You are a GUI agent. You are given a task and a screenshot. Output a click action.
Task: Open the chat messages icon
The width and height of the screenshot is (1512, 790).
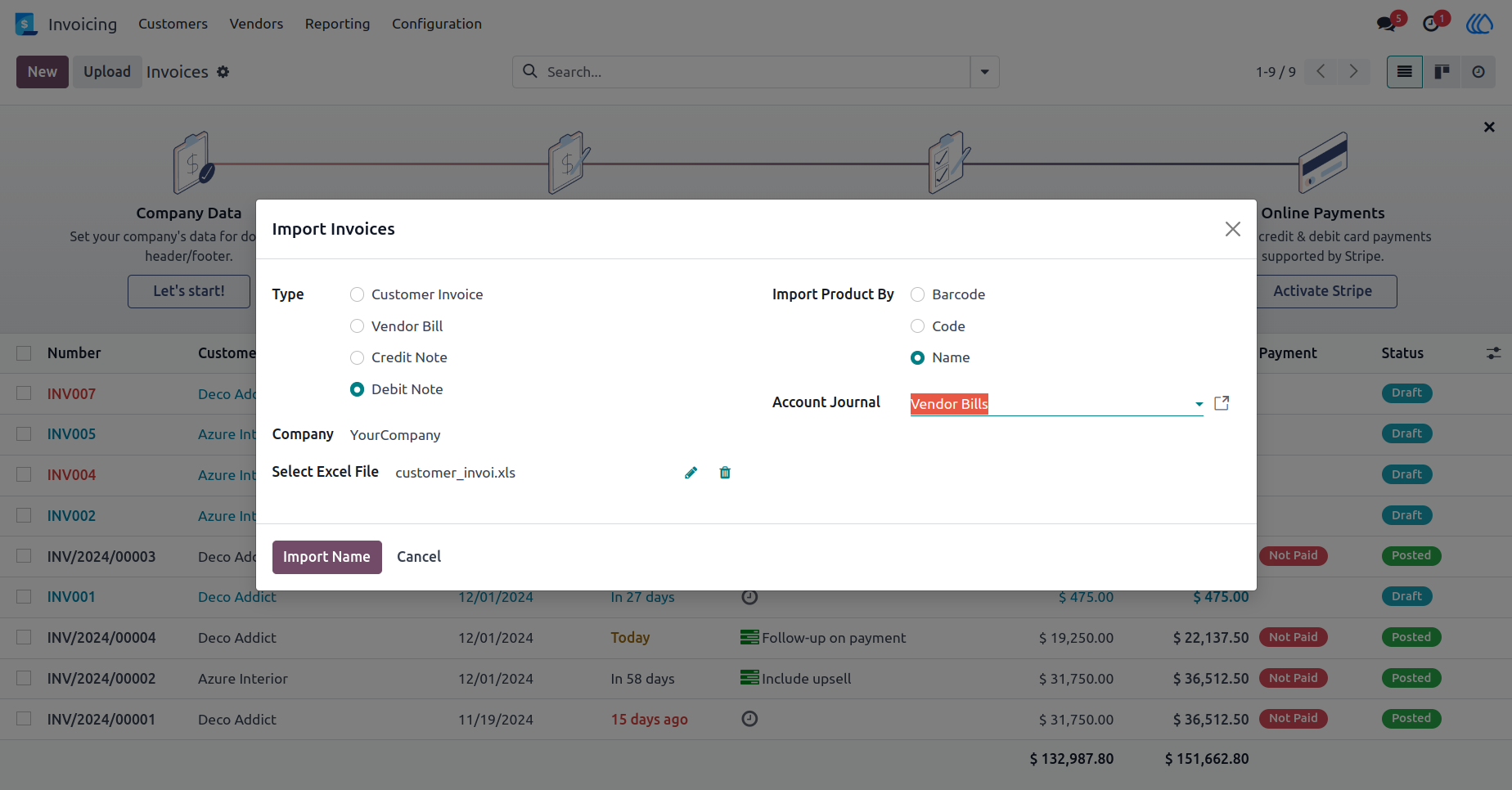tap(1386, 24)
